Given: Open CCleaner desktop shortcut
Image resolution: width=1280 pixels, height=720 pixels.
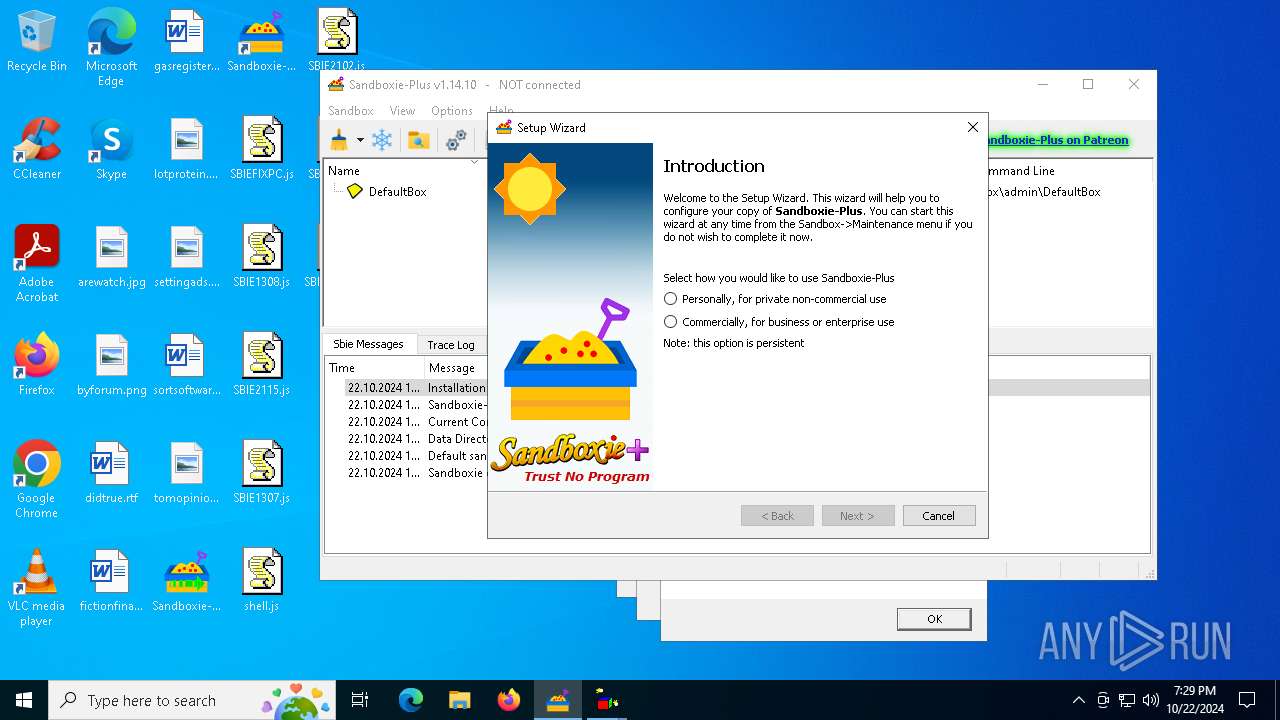Looking at the screenshot, I should (37, 150).
